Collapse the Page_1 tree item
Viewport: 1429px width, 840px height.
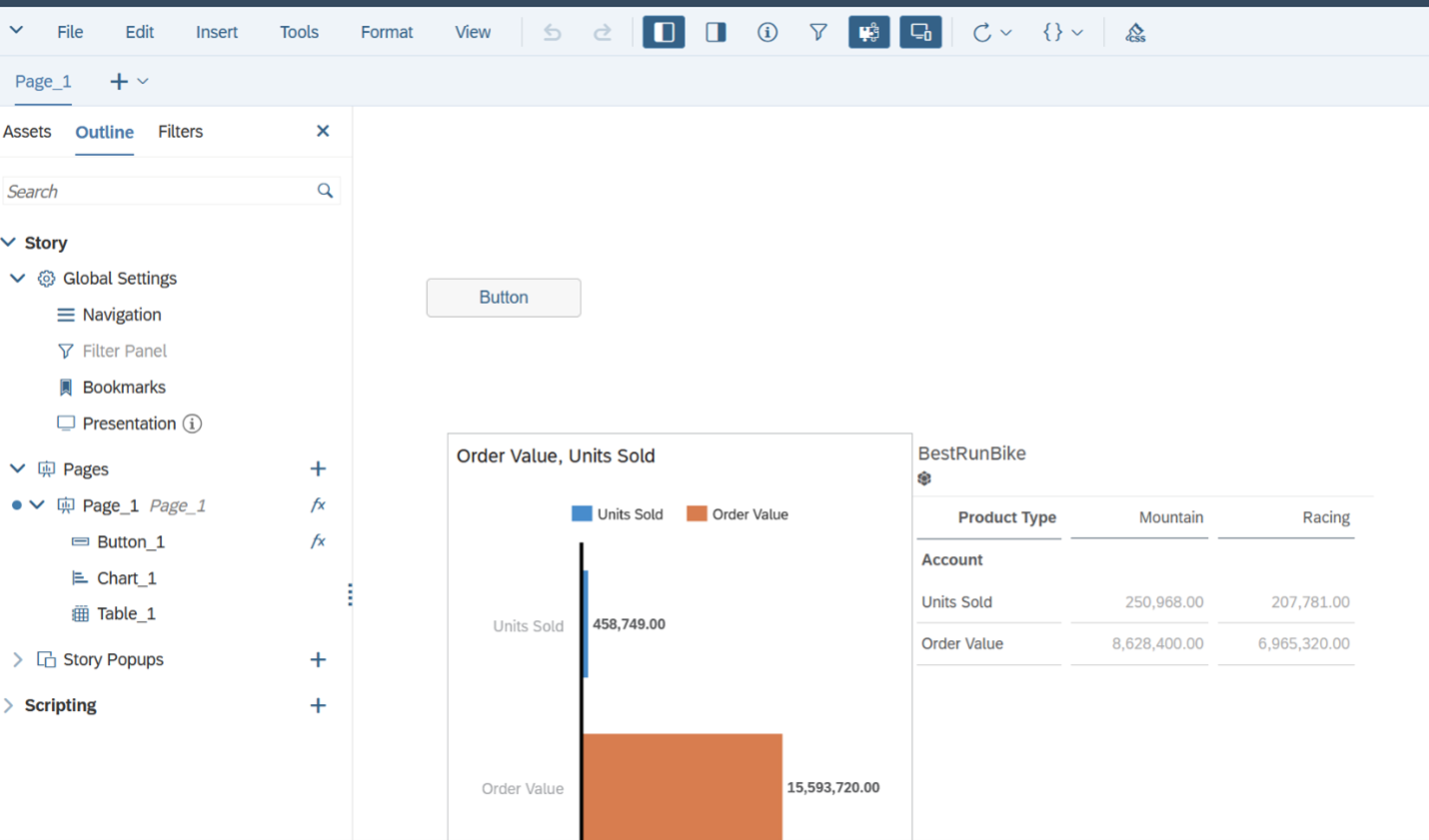(x=37, y=505)
